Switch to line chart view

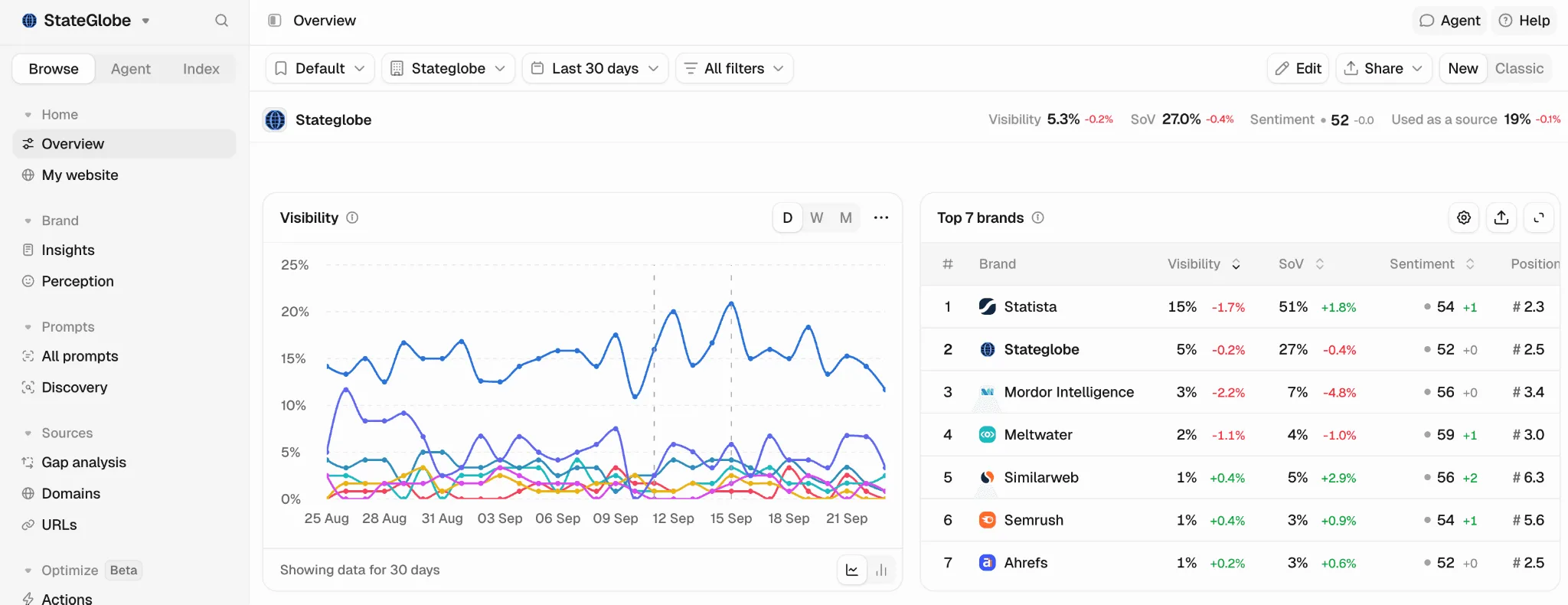852,570
